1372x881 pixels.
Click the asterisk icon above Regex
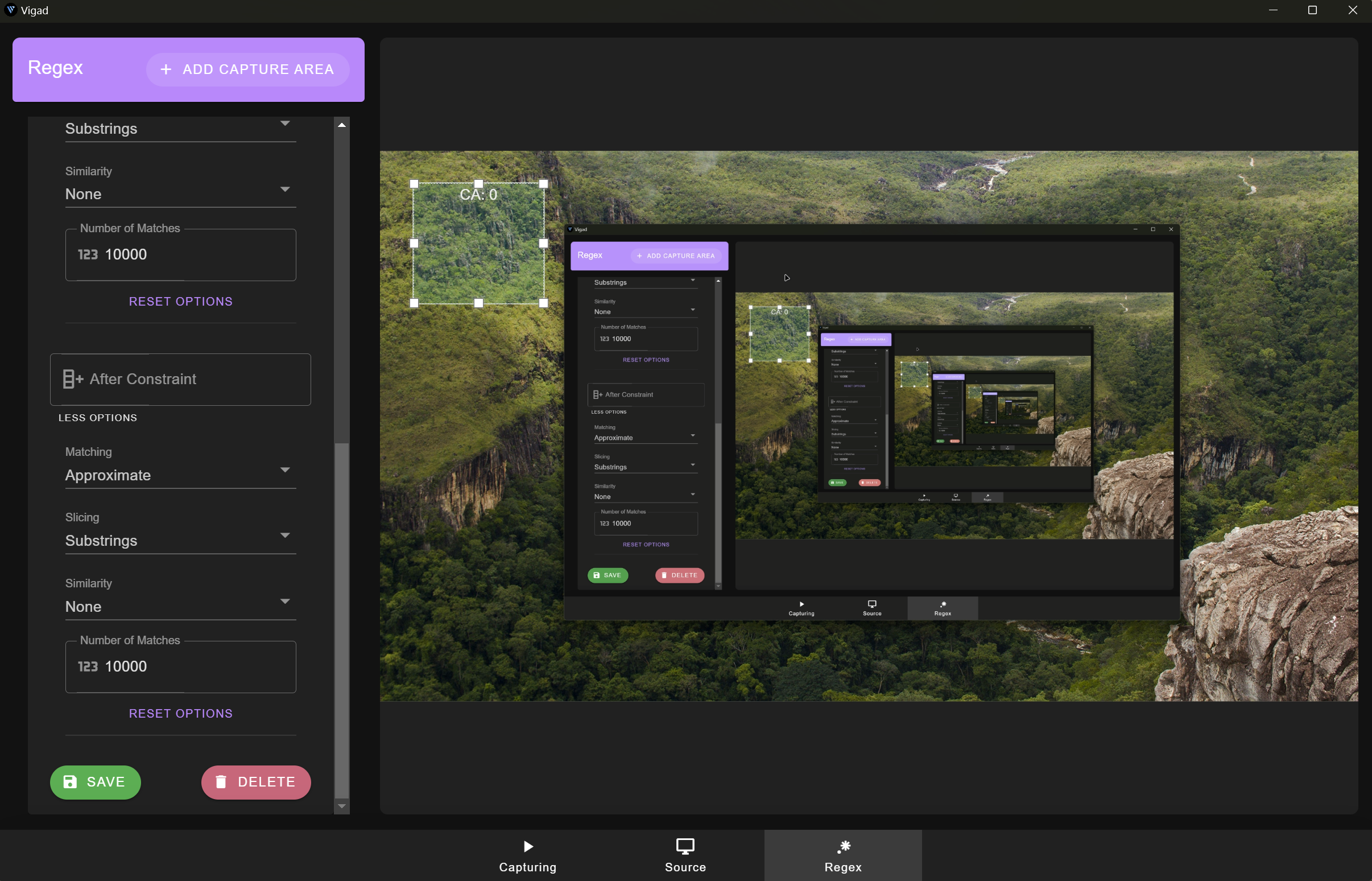tap(843, 846)
